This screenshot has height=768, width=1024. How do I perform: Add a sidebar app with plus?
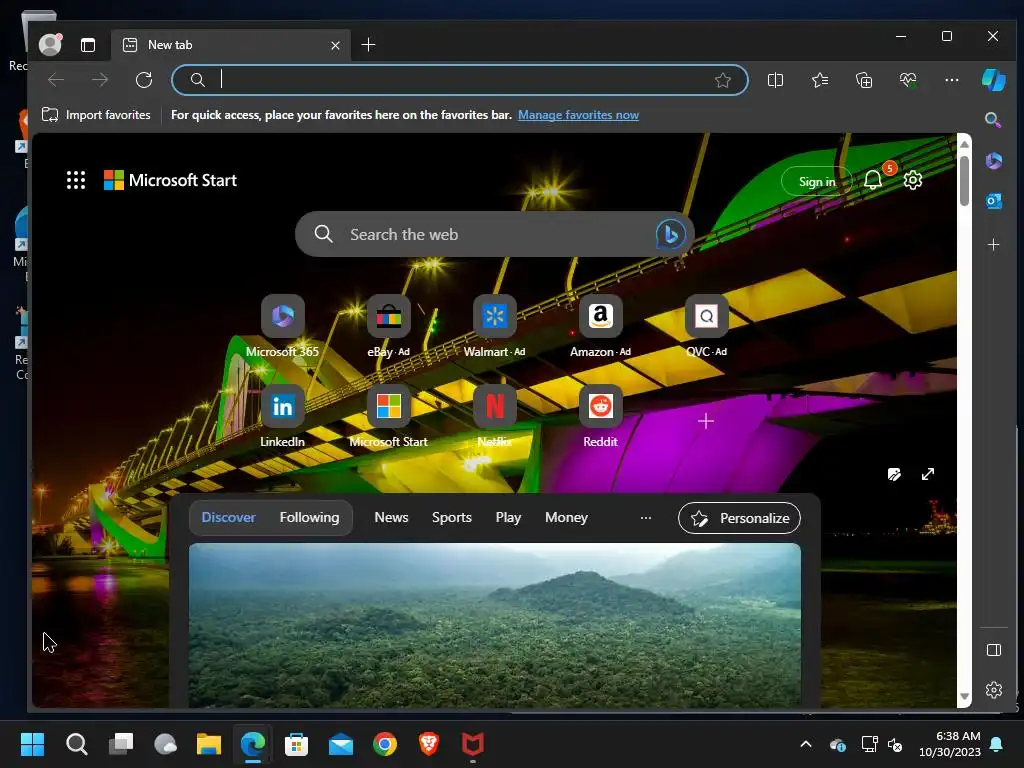[993, 245]
